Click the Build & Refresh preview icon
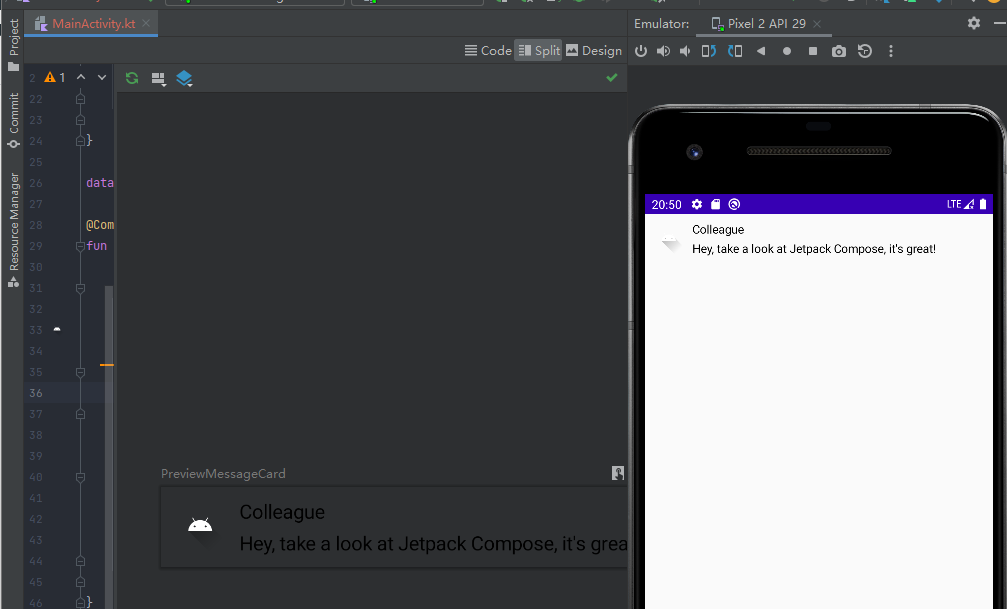Screen dimensions: 1007x609 pyautogui.click(x=132, y=77)
